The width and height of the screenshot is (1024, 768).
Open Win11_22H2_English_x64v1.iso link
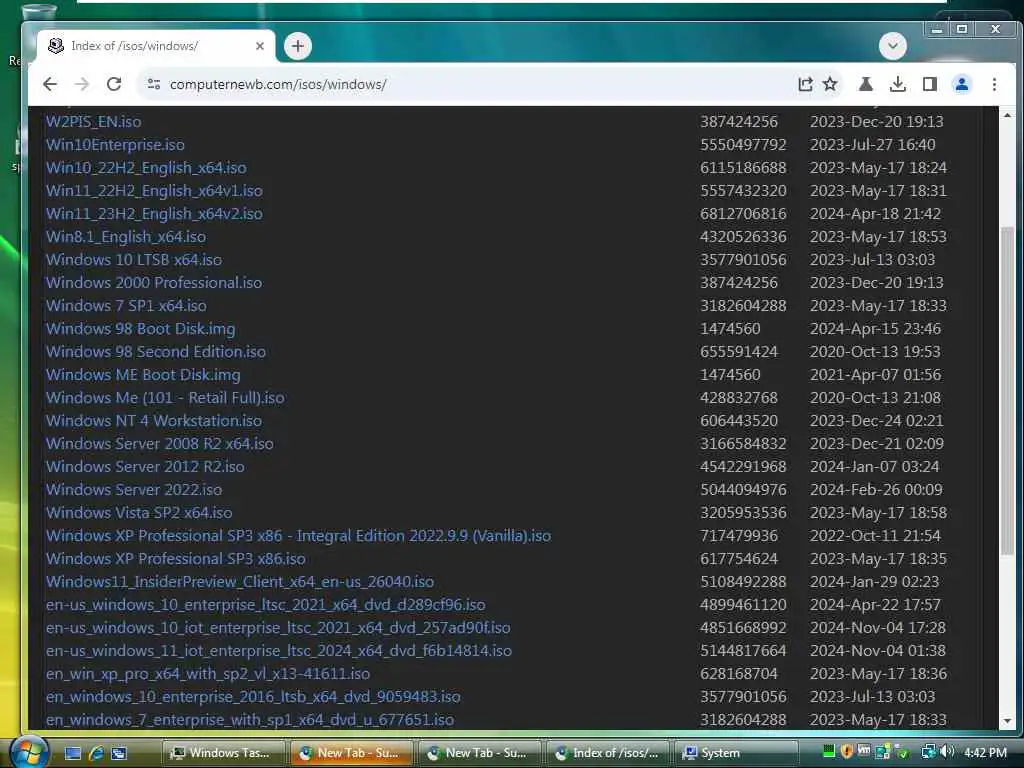tap(154, 191)
